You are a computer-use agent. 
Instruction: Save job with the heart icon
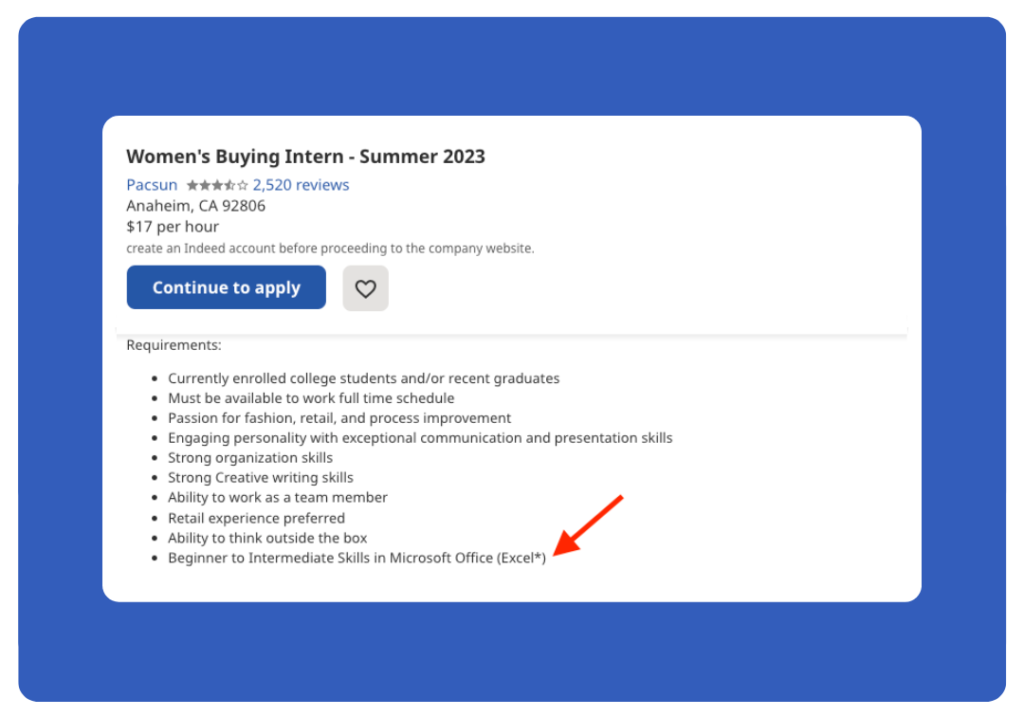pos(365,288)
